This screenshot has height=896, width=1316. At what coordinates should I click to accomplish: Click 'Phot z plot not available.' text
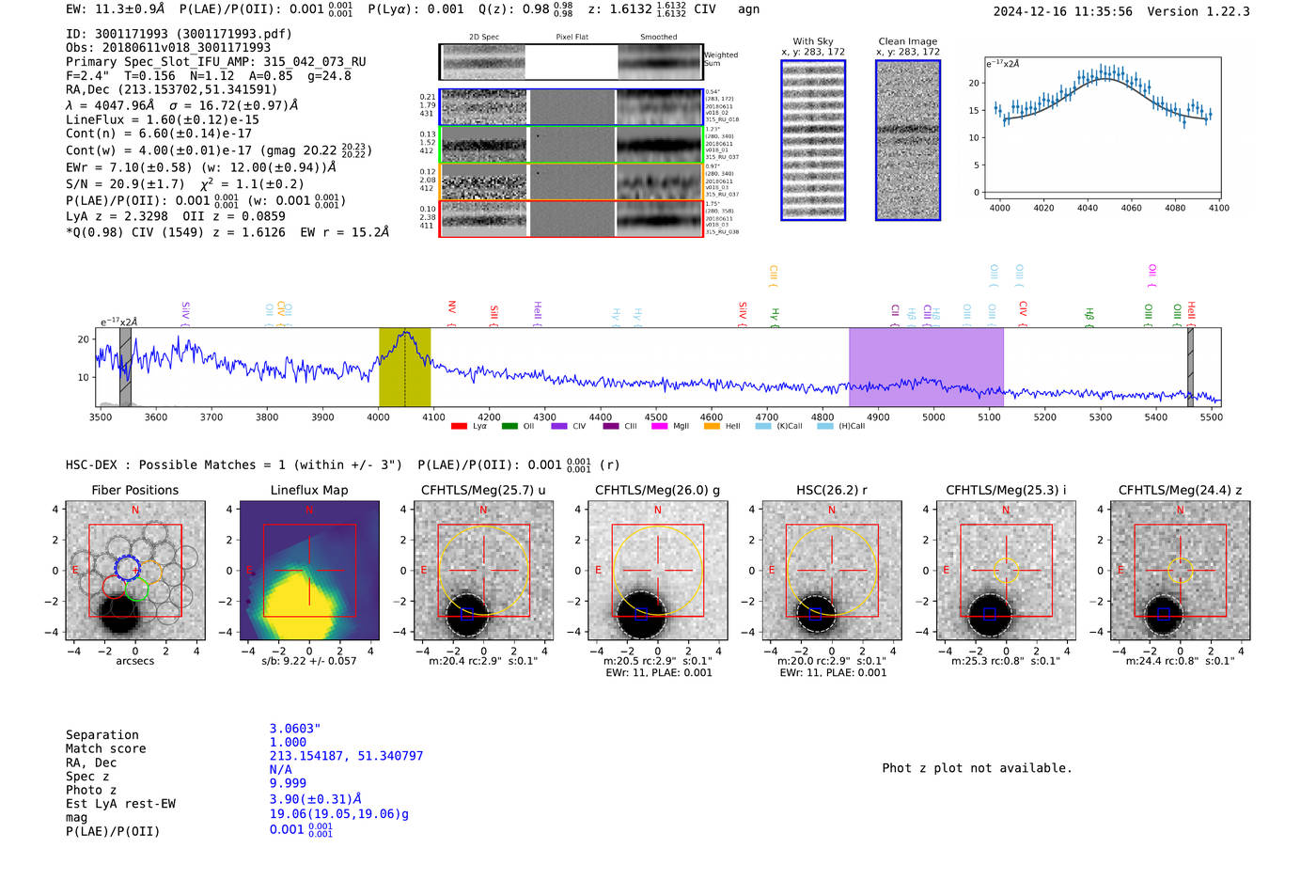coord(977,768)
